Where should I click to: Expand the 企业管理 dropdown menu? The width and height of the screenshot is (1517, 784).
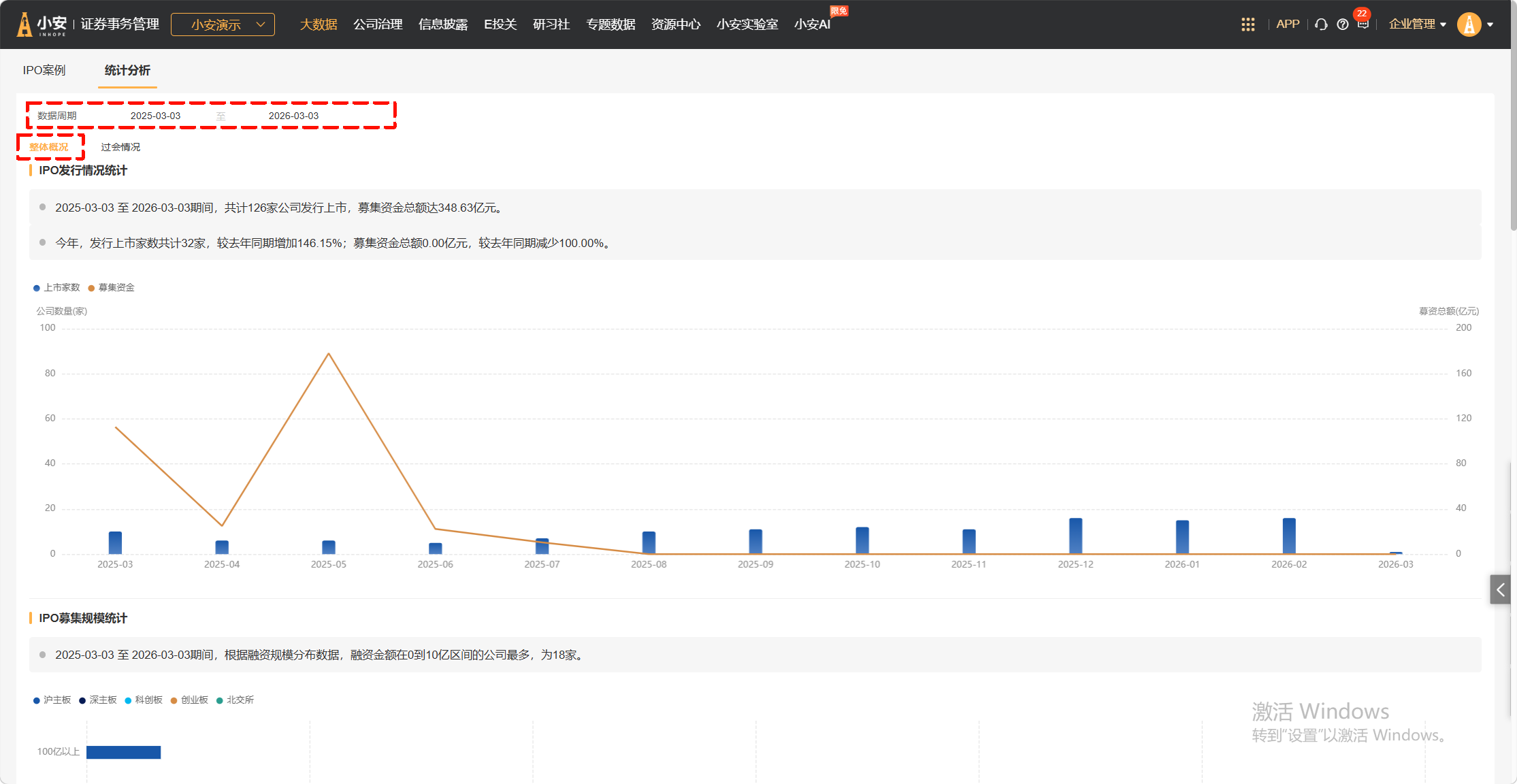pos(1417,24)
